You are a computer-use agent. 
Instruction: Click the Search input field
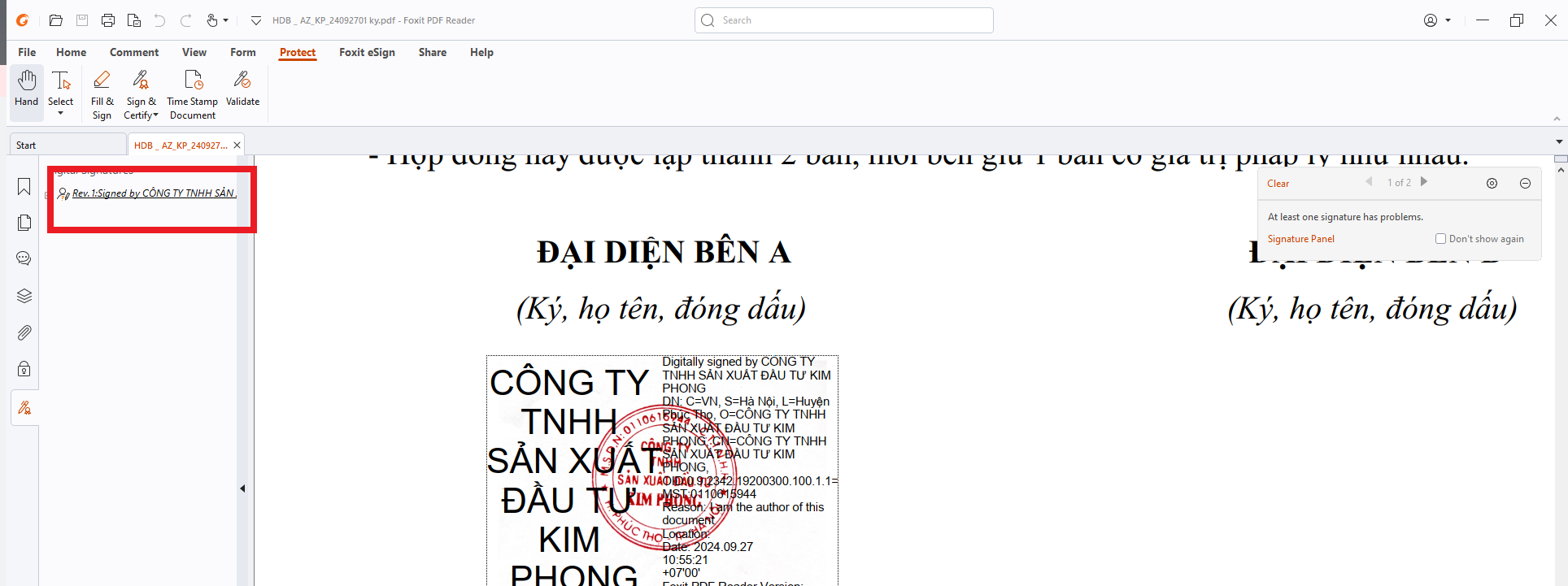(x=844, y=20)
